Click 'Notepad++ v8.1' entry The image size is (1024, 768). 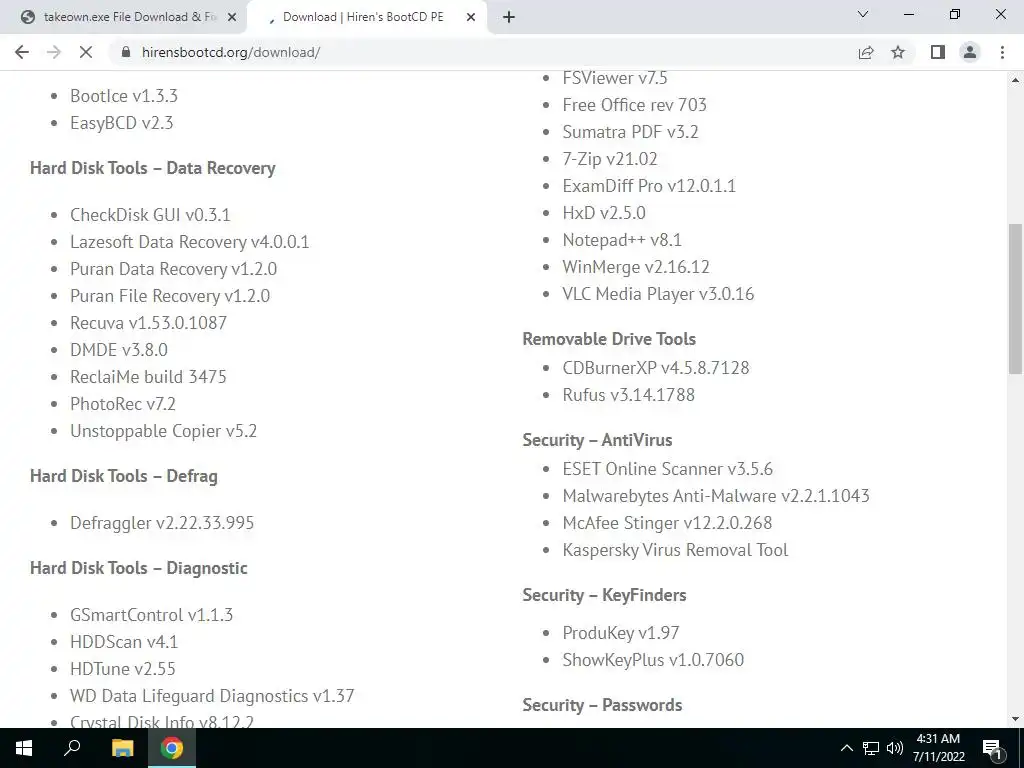[622, 240]
